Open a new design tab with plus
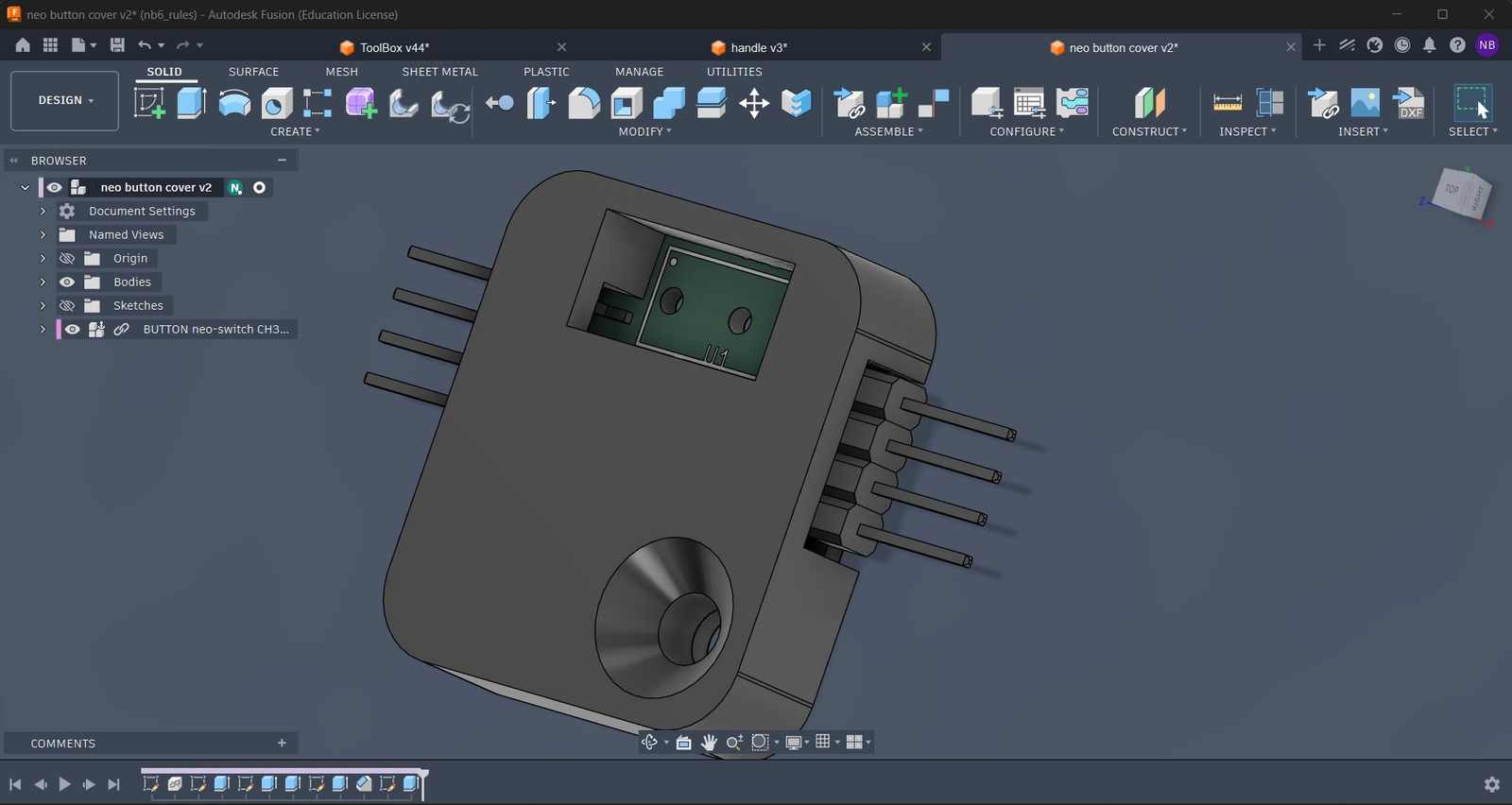The height and width of the screenshot is (805, 1512). pos(1319,45)
